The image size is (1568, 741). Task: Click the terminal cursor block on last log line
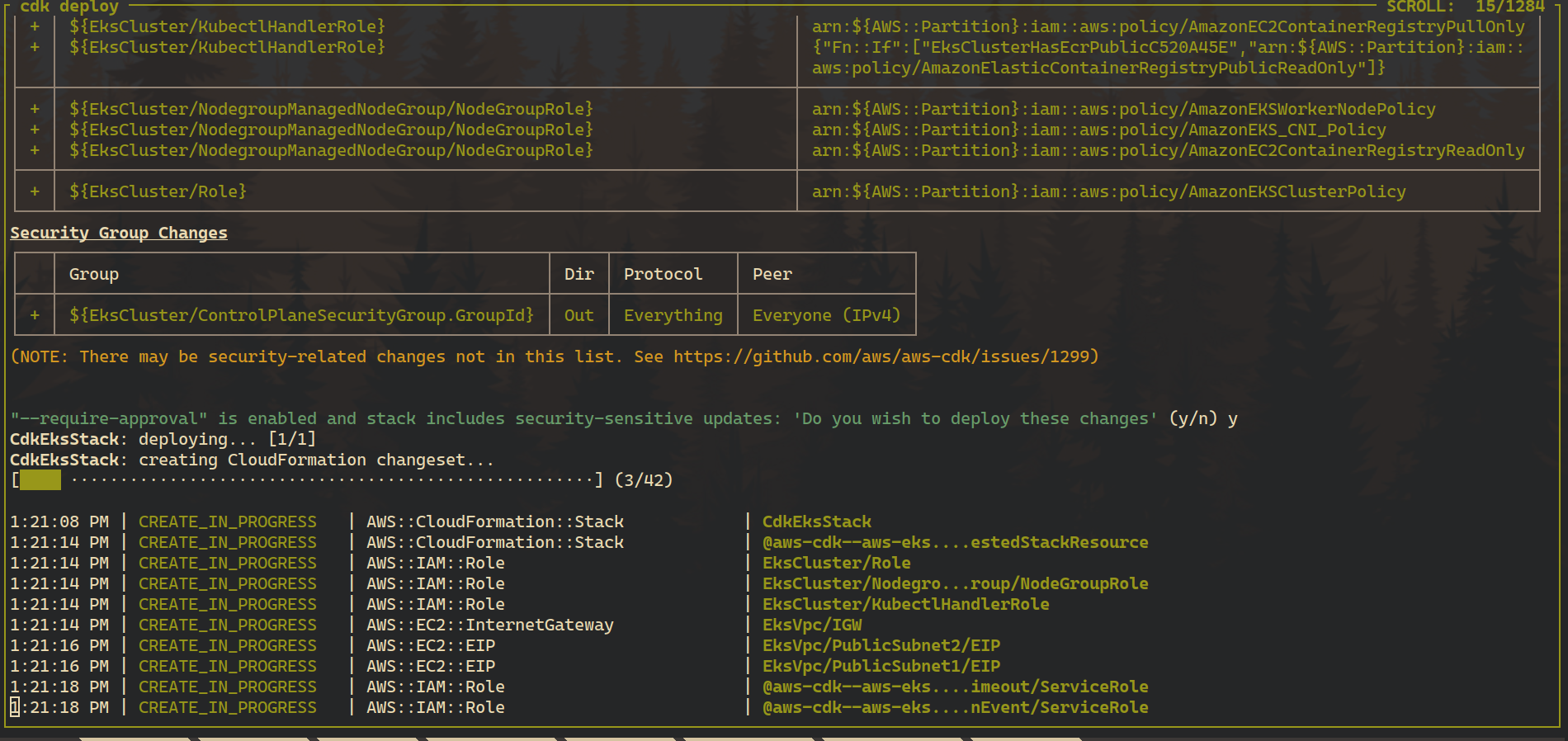point(15,707)
